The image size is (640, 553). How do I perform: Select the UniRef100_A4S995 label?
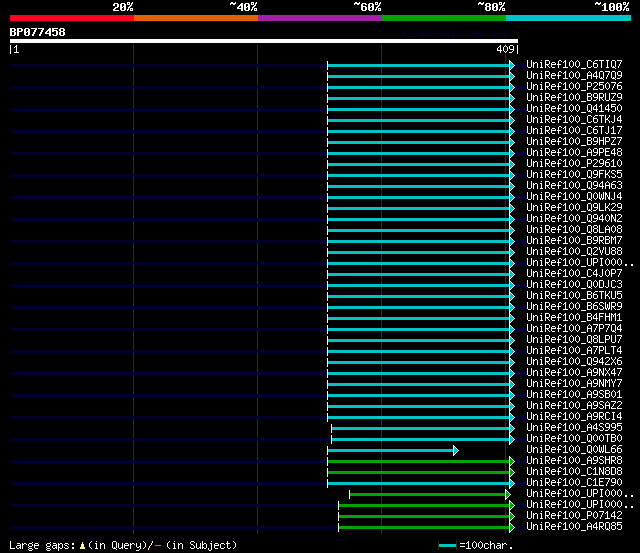click(574, 428)
